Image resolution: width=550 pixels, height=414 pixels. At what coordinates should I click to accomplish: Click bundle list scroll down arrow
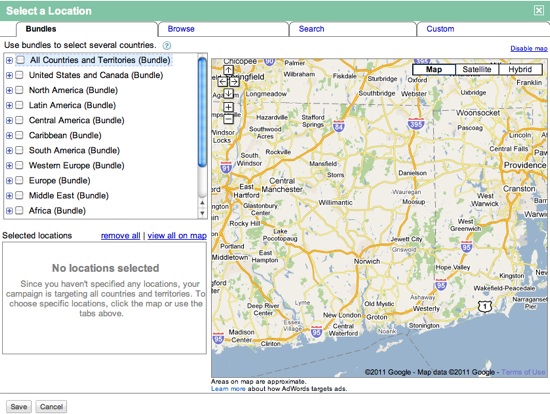202,213
